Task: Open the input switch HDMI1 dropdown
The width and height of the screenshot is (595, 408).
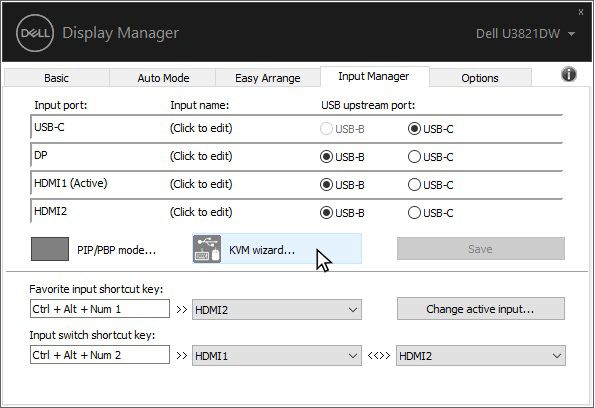Action: pos(277,356)
